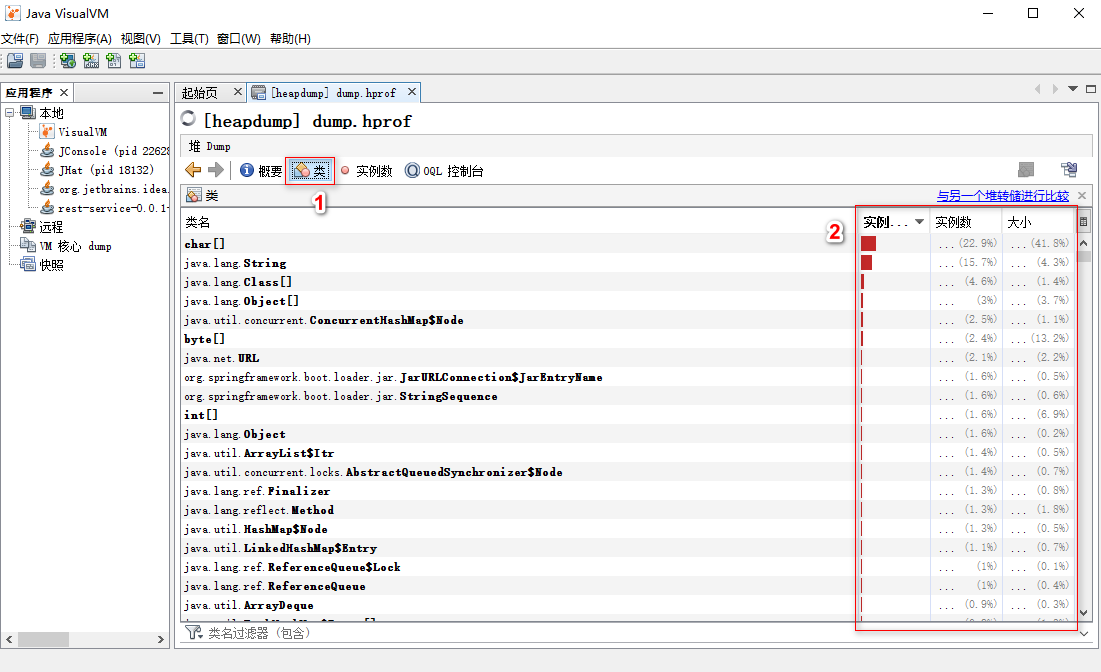The image size is (1101, 672).
Task: Select the byte[] class row
Action: [626, 339]
